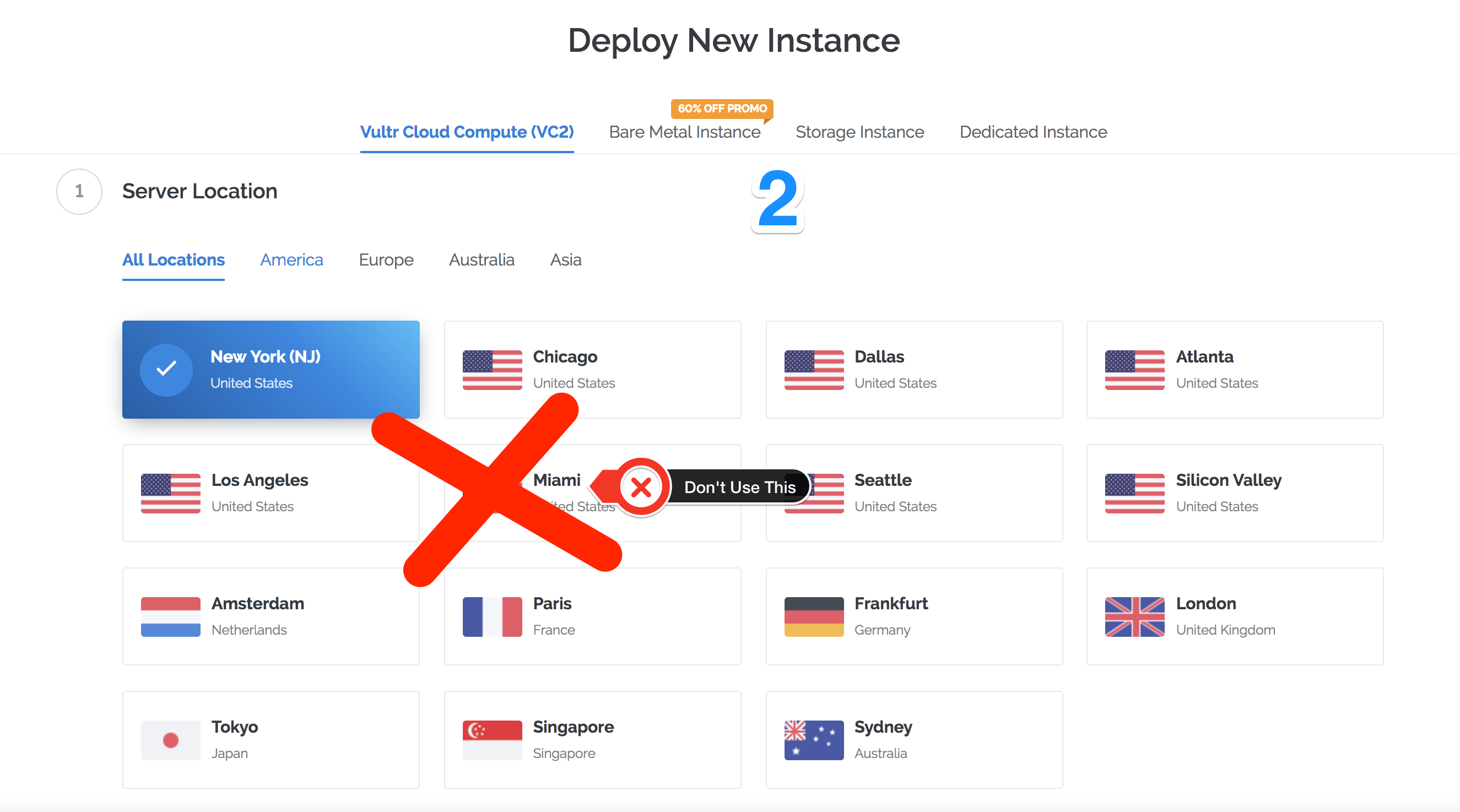Choose Atlanta server location
The height and width of the screenshot is (812, 1460).
tap(1235, 370)
